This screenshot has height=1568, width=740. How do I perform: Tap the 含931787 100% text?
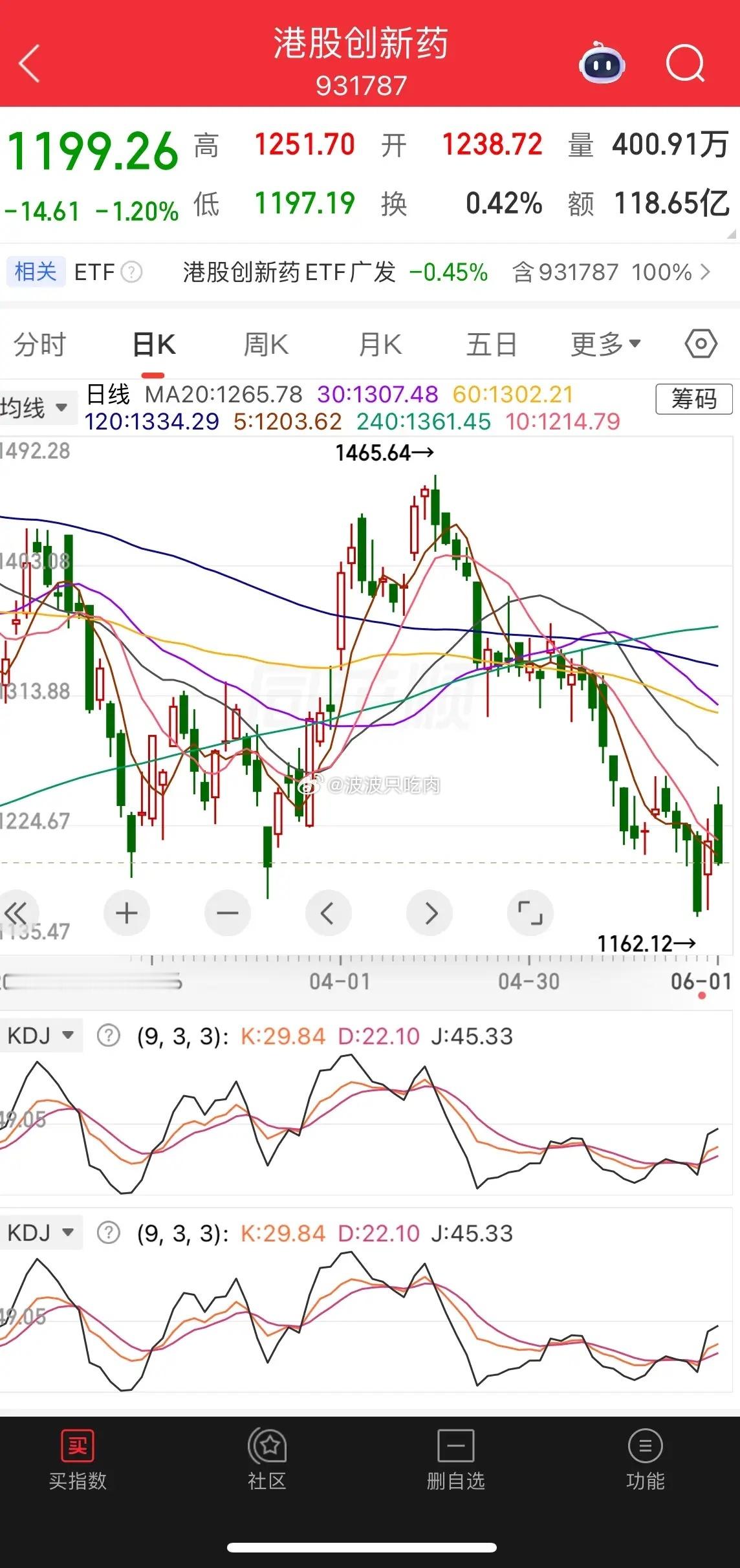coord(602,272)
